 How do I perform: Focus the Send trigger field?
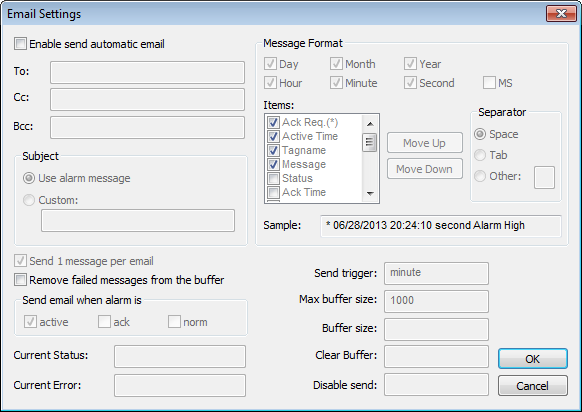tap(436, 273)
